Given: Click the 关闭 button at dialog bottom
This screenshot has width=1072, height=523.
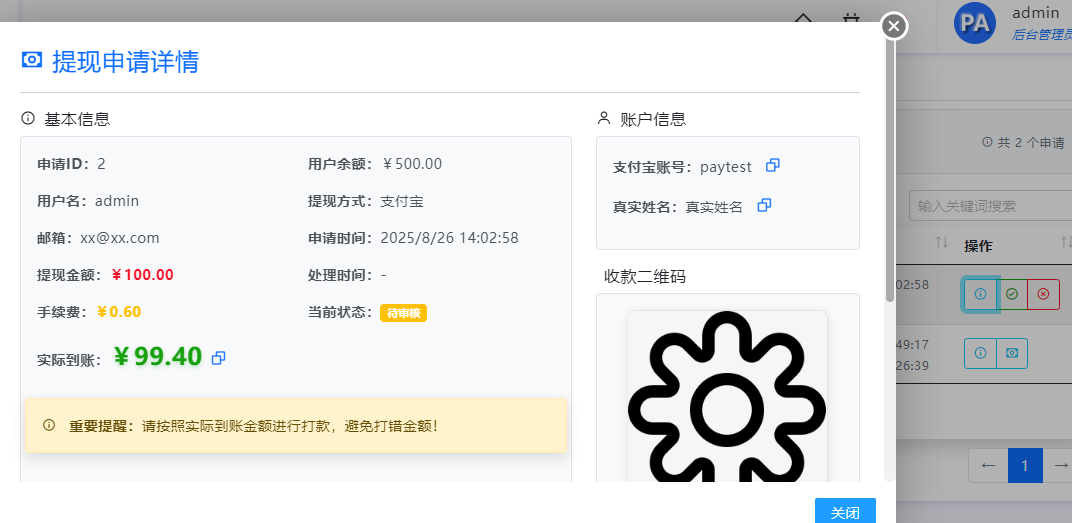Looking at the screenshot, I should (x=845, y=512).
